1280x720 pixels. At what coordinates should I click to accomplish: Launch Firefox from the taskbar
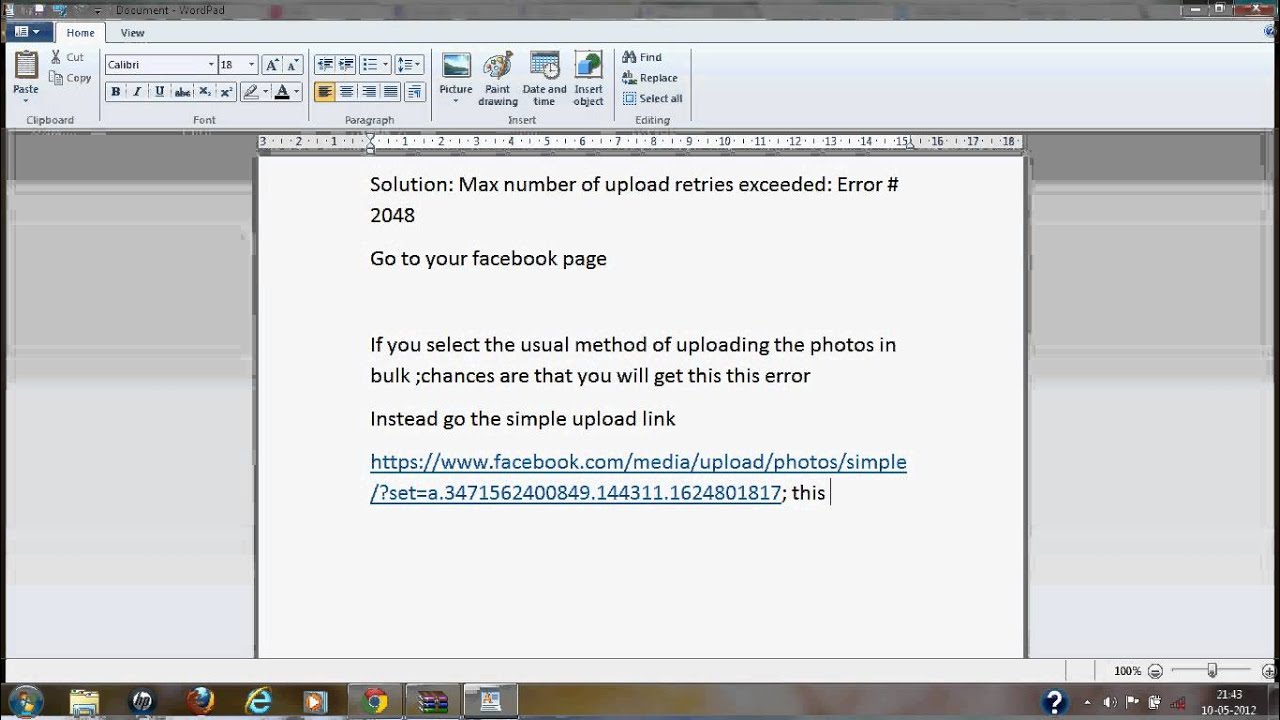(200, 701)
